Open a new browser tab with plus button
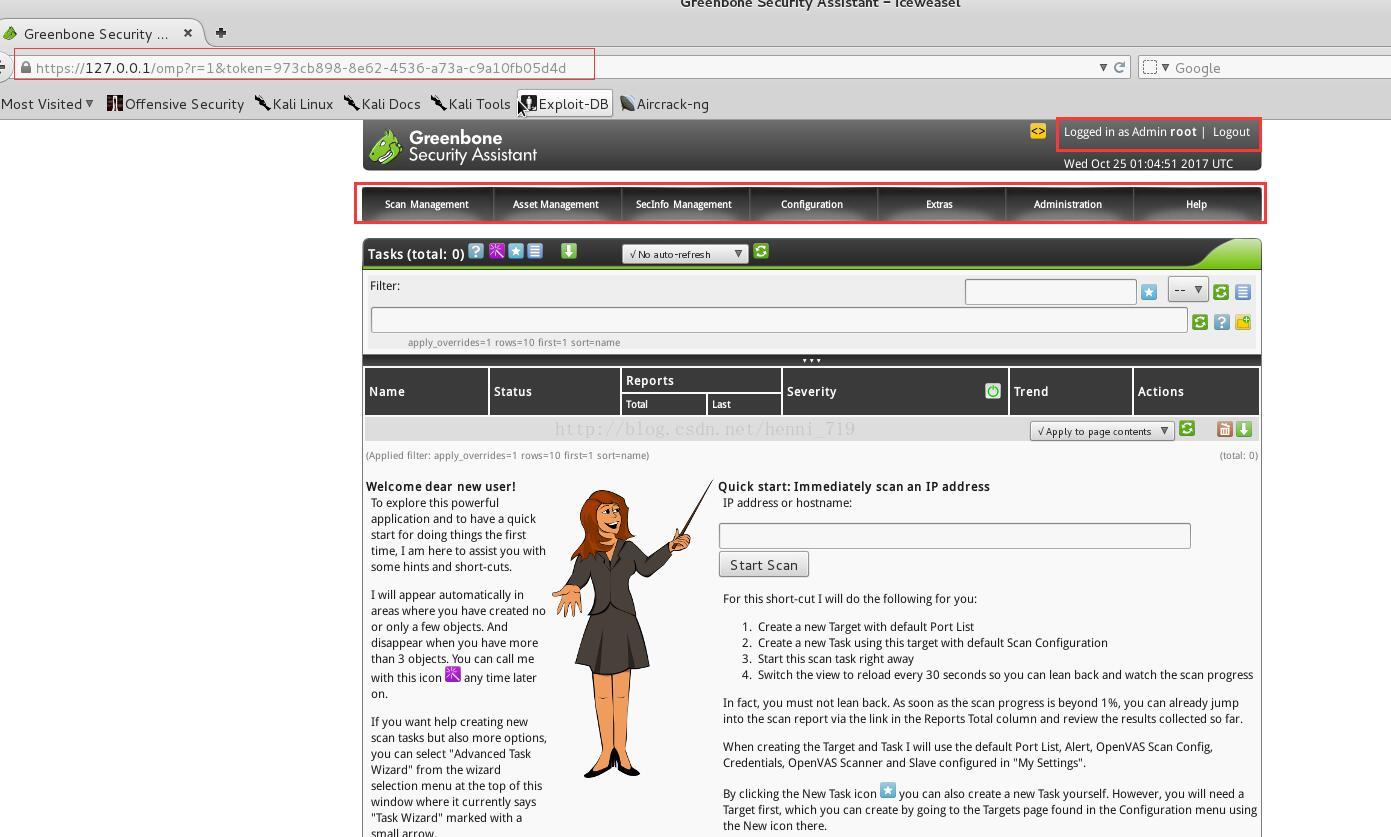This screenshot has width=1391, height=837. click(x=221, y=33)
